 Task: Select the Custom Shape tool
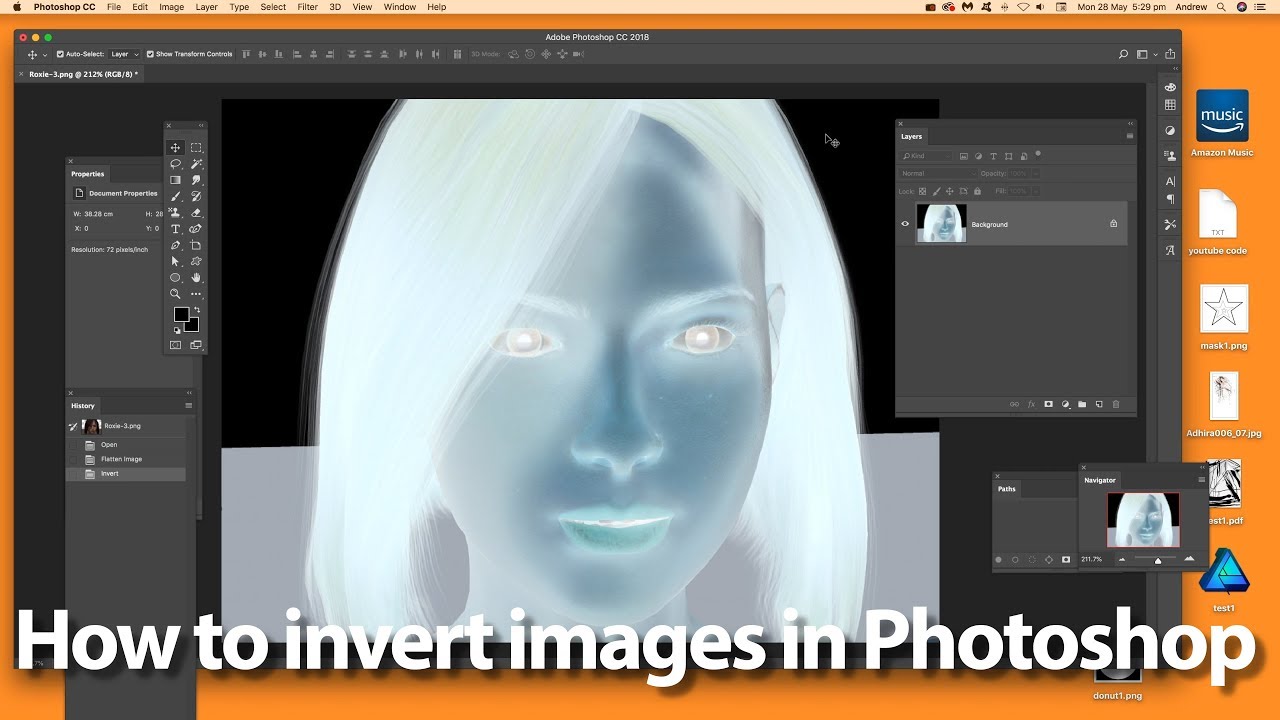point(196,261)
